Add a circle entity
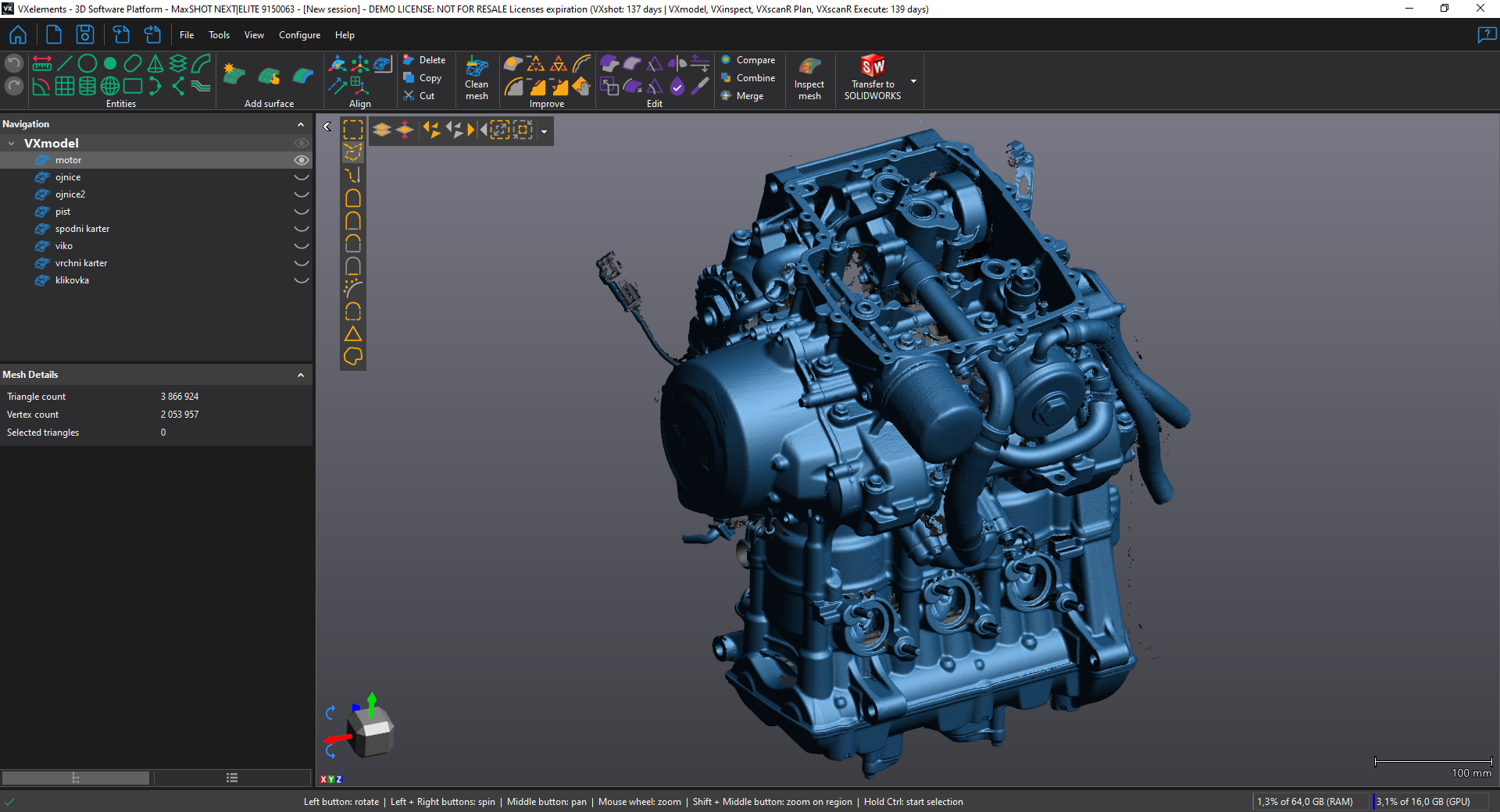Viewport: 1500px width, 812px height. click(x=87, y=63)
